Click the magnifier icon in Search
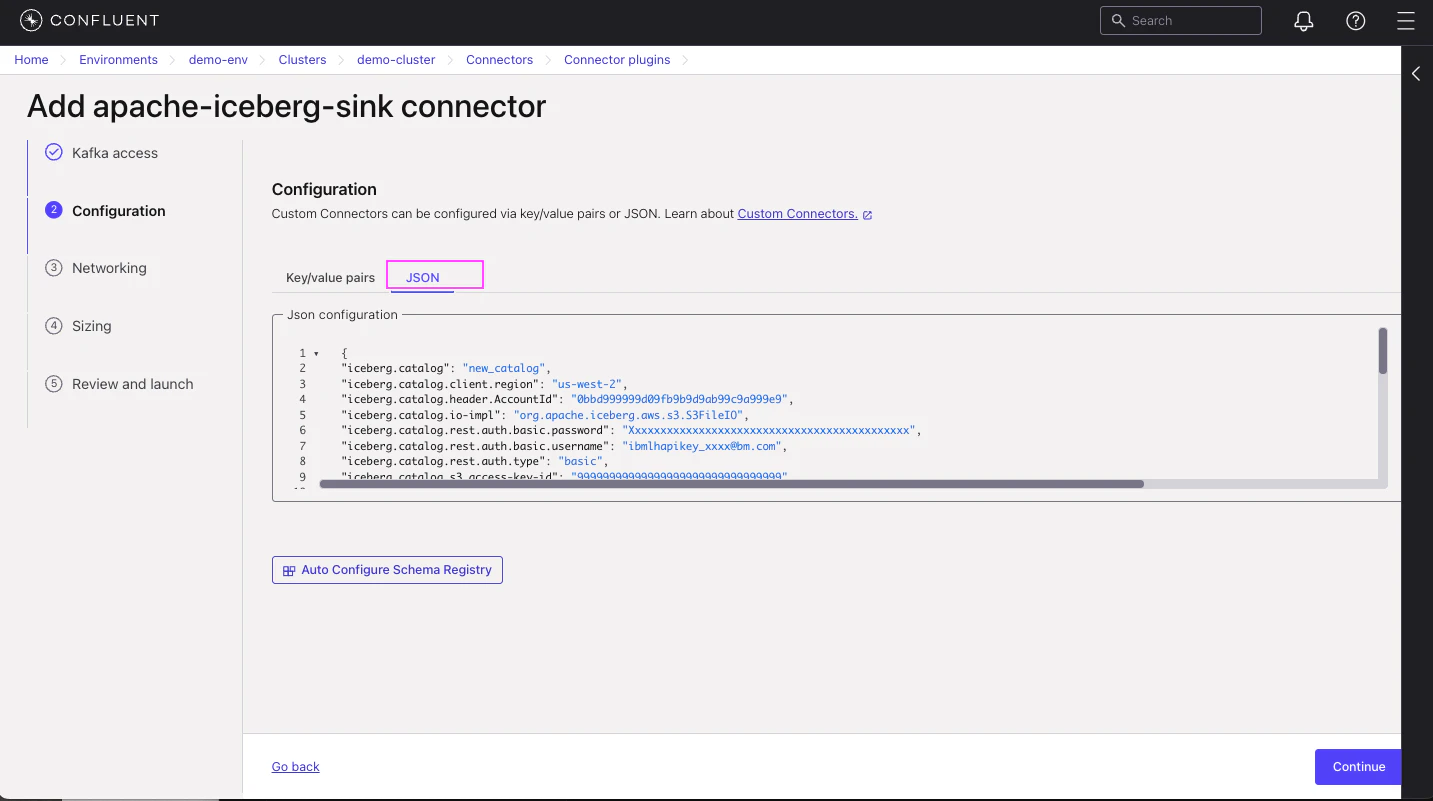1433x801 pixels. tap(1118, 21)
